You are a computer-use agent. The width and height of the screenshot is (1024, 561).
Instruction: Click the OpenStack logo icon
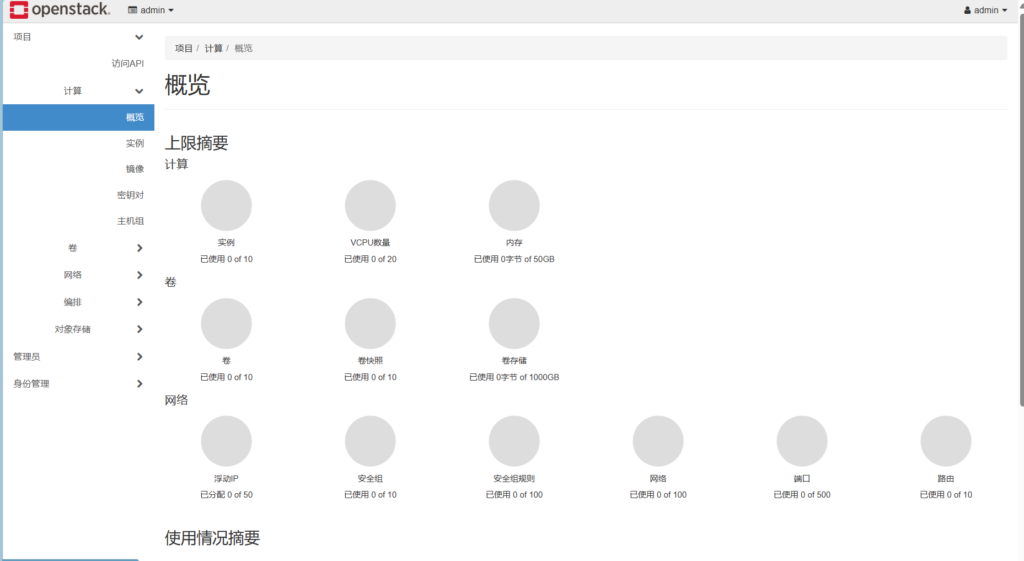pos(19,10)
